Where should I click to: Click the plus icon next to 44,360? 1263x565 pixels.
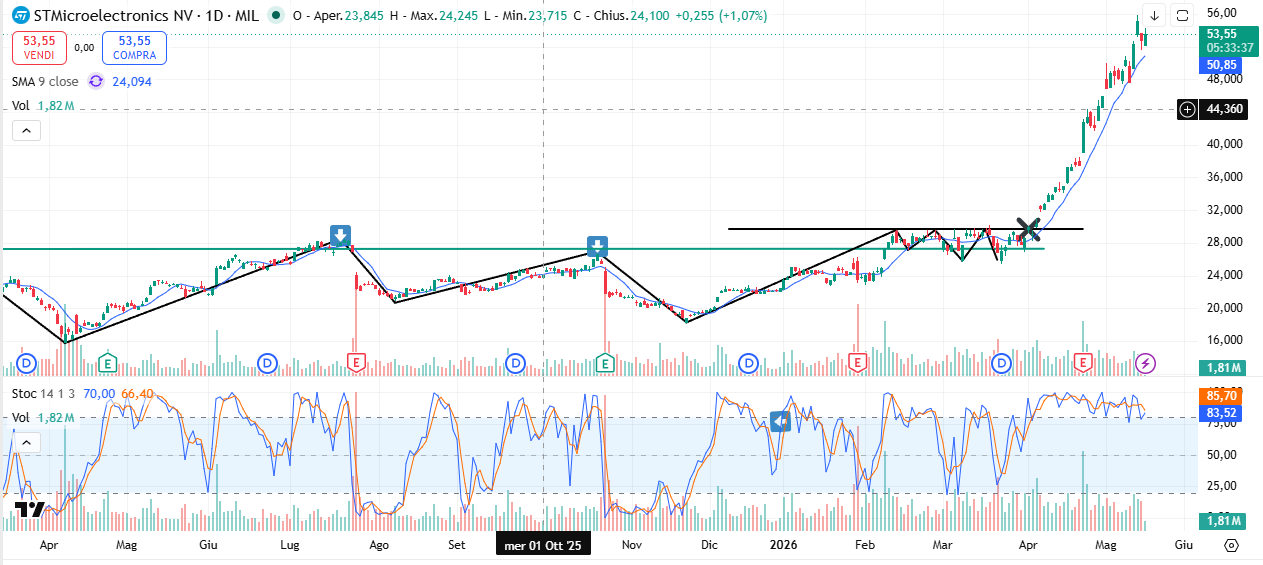click(x=1187, y=109)
